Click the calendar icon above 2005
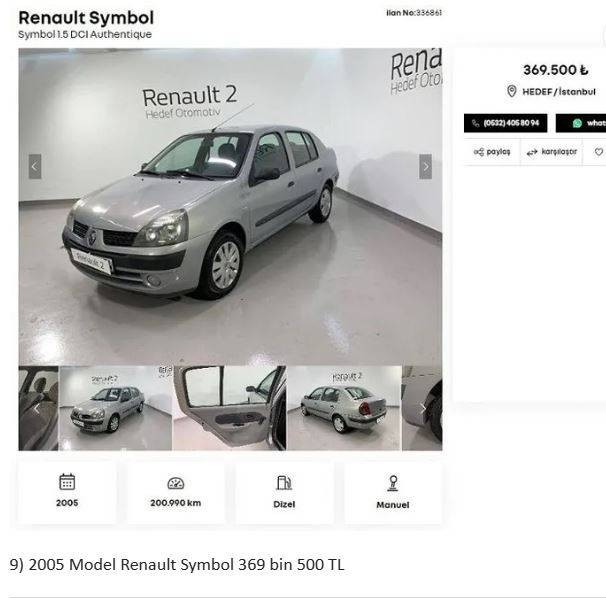 (67, 482)
